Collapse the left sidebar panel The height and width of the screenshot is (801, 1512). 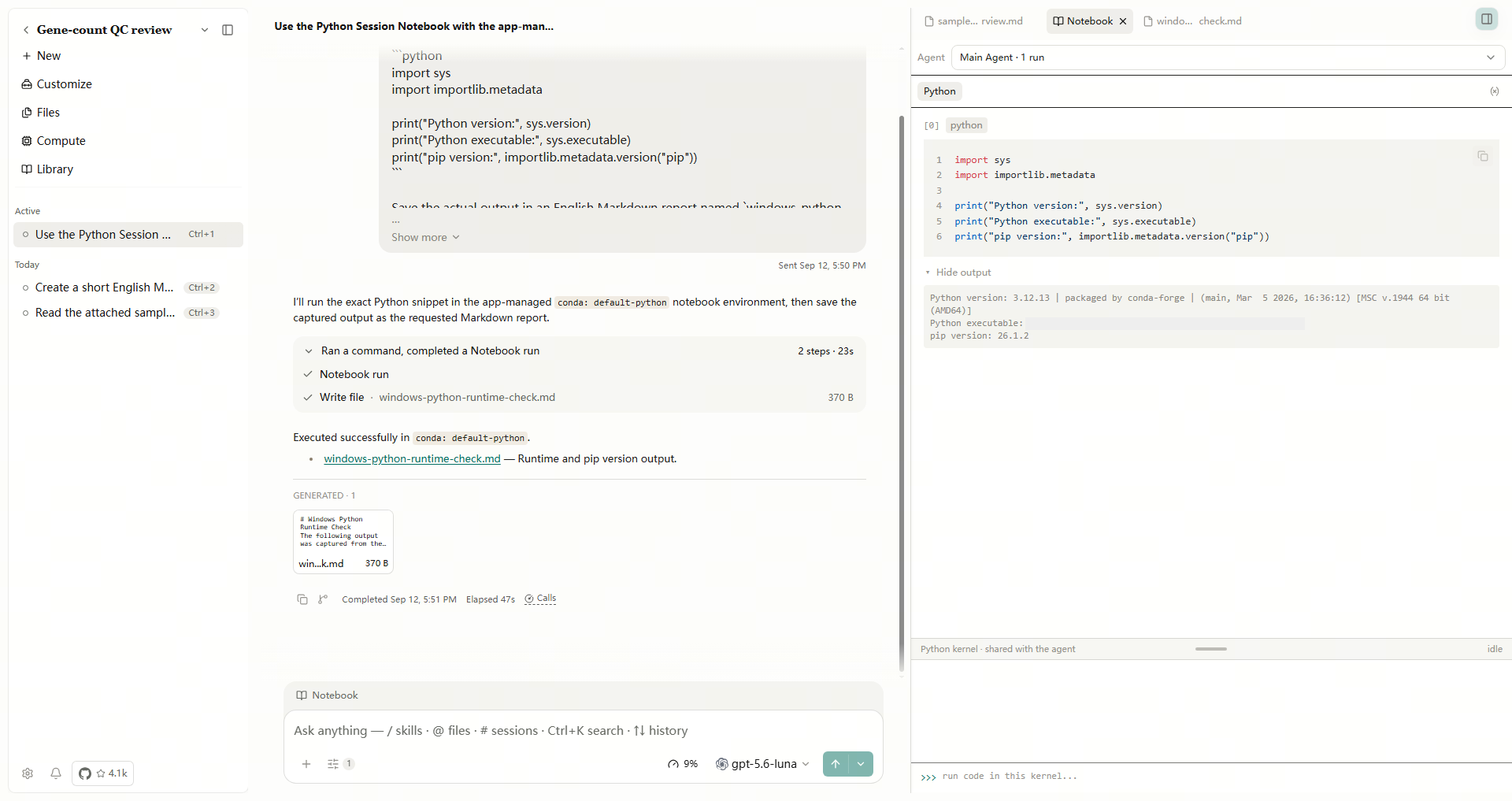(228, 30)
